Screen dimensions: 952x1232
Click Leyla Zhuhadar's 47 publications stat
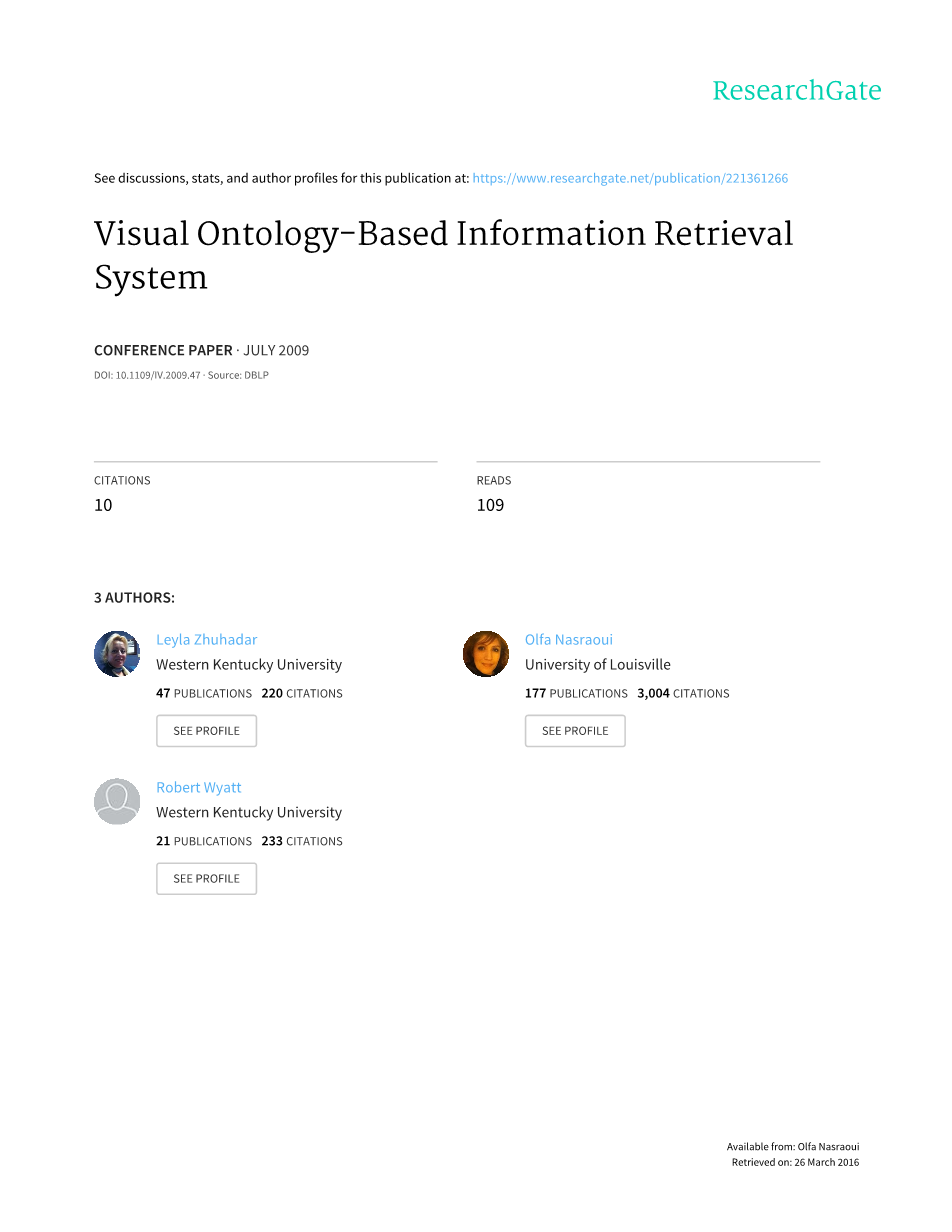(x=204, y=694)
